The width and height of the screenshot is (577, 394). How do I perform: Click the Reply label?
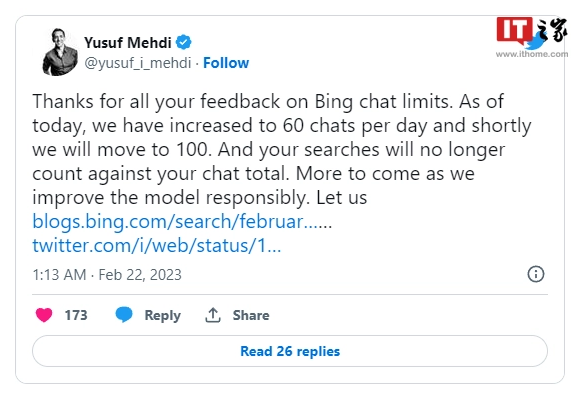[163, 315]
